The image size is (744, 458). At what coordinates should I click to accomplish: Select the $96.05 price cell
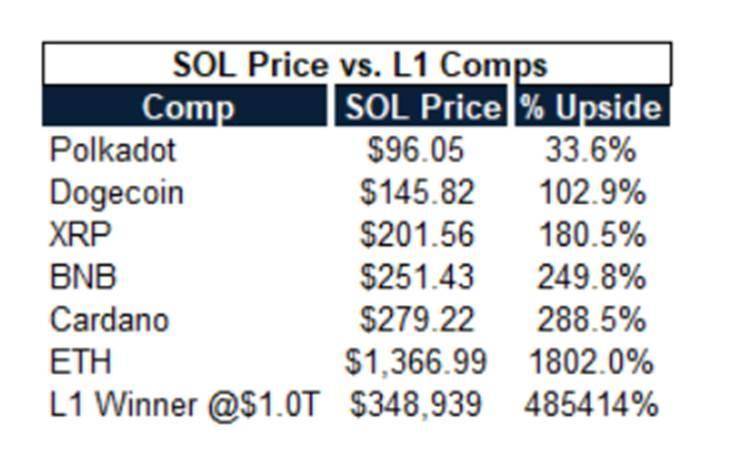416,150
